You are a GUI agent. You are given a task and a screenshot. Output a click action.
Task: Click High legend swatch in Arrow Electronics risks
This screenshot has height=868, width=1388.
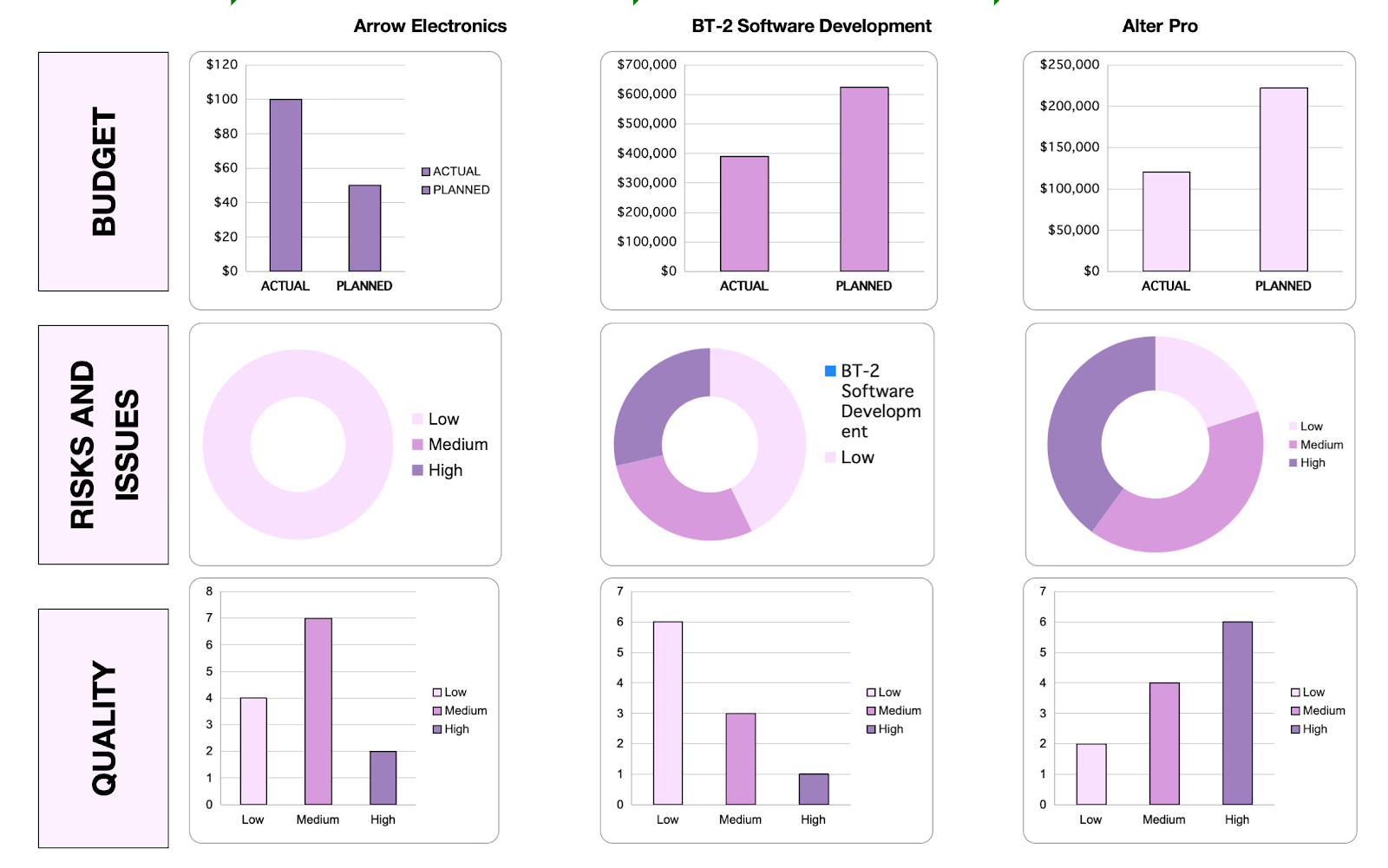point(417,470)
